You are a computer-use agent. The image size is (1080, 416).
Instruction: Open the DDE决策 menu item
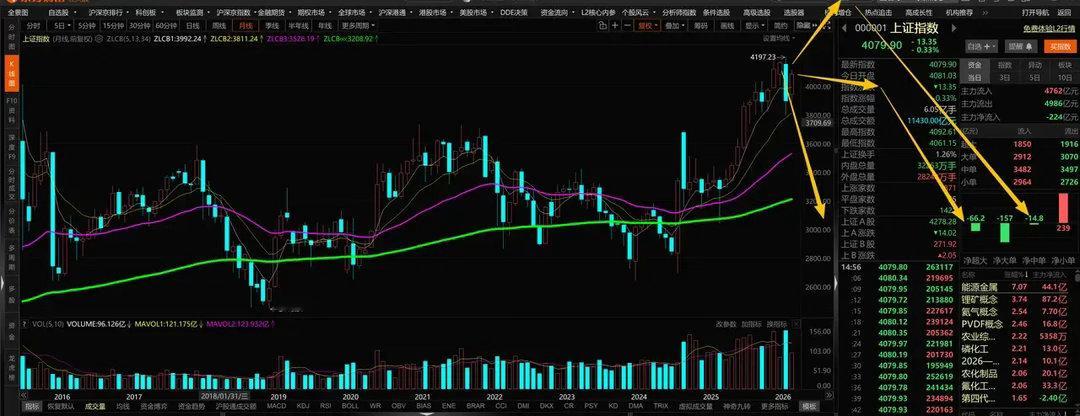pyautogui.click(x=515, y=12)
